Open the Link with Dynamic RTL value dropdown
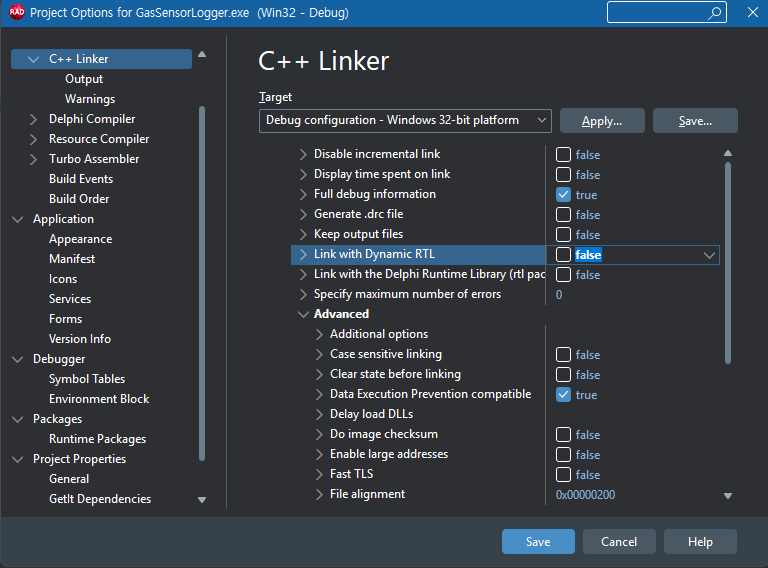This screenshot has width=768, height=568. coord(709,255)
